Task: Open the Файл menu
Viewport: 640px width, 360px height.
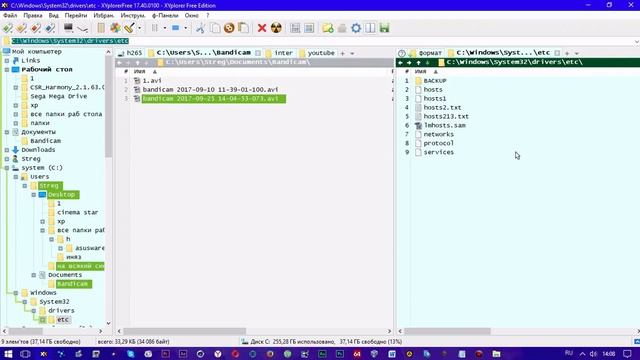Action: tap(10, 16)
